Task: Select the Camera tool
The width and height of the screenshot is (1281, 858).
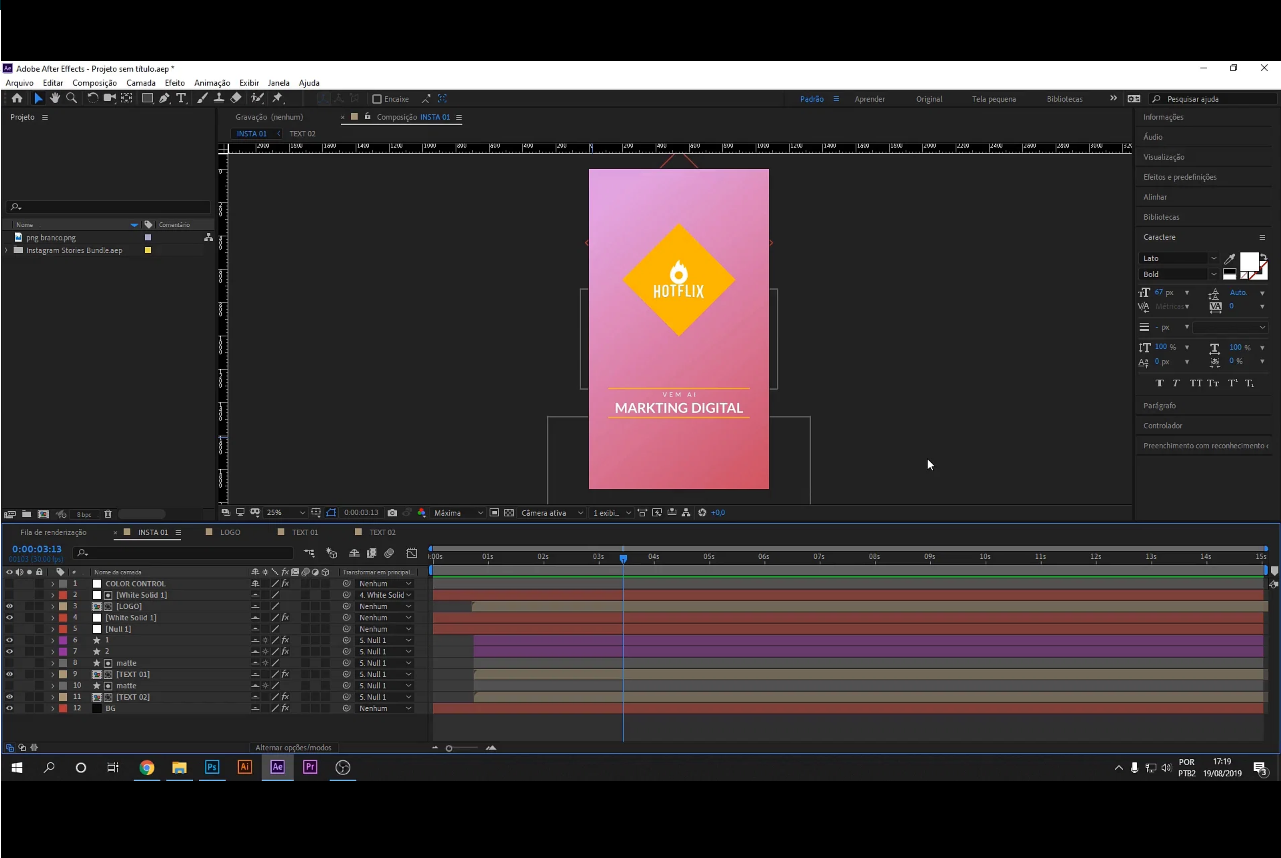Action: pyautogui.click(x=110, y=99)
